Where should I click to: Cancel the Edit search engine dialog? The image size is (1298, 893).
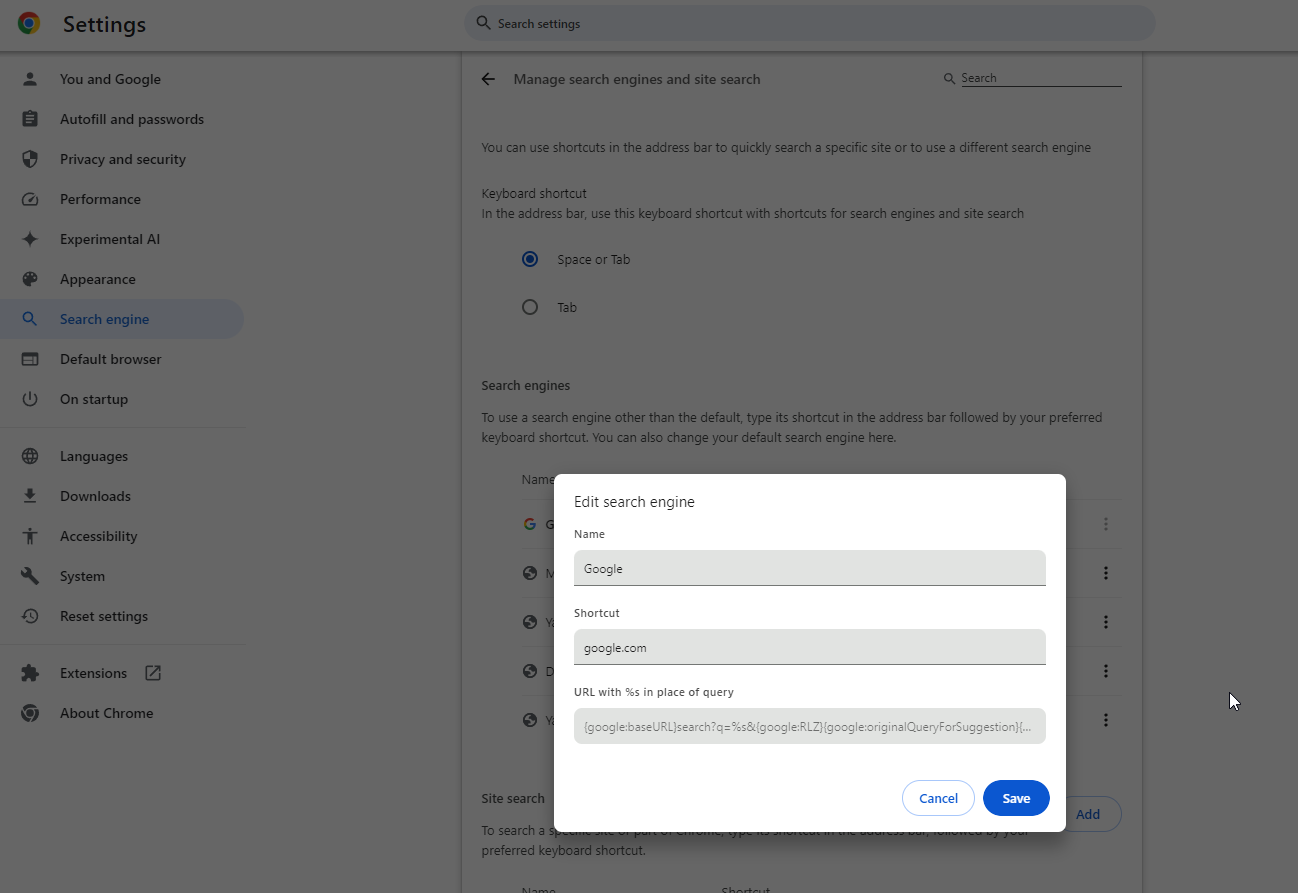(938, 798)
